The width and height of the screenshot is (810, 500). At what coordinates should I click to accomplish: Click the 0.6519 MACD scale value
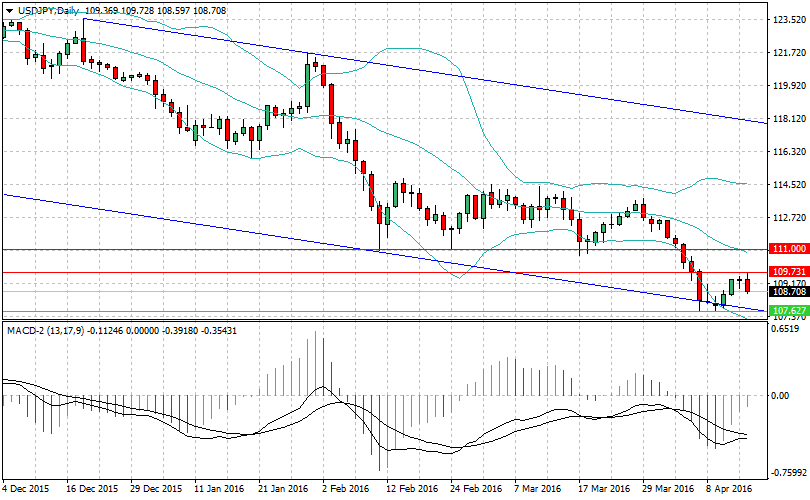click(785, 329)
